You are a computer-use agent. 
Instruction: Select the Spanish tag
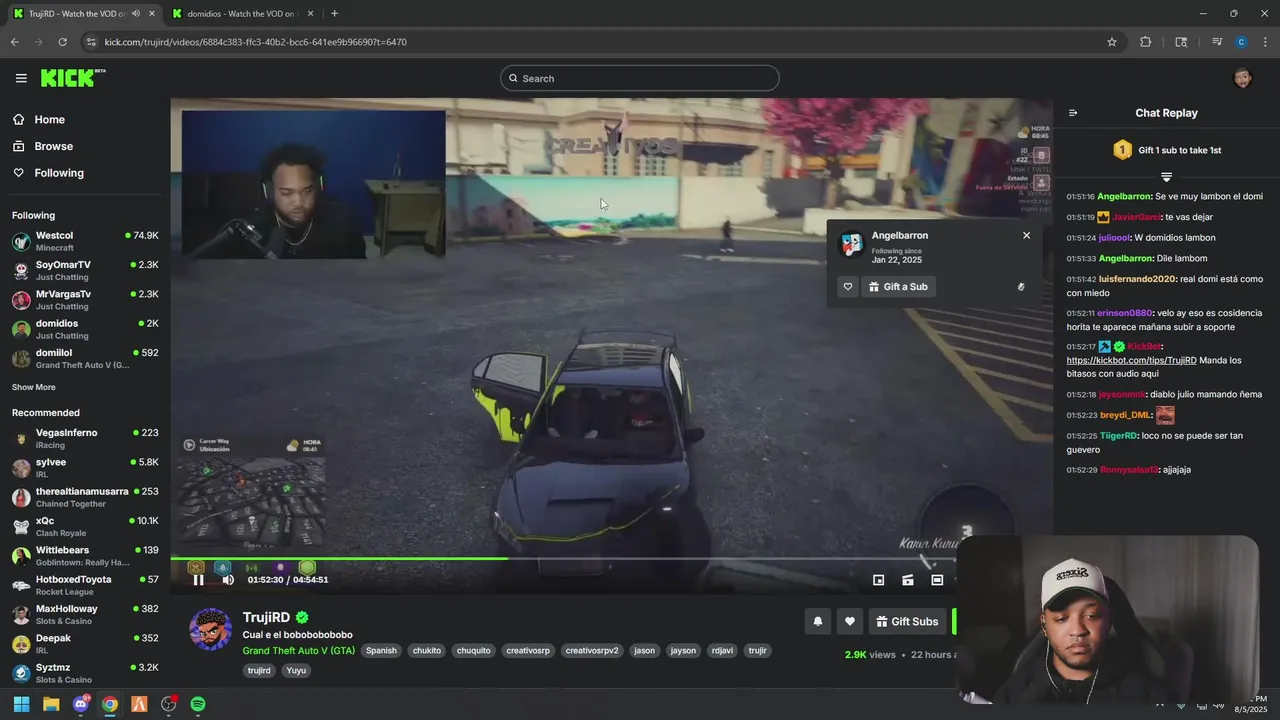(381, 650)
